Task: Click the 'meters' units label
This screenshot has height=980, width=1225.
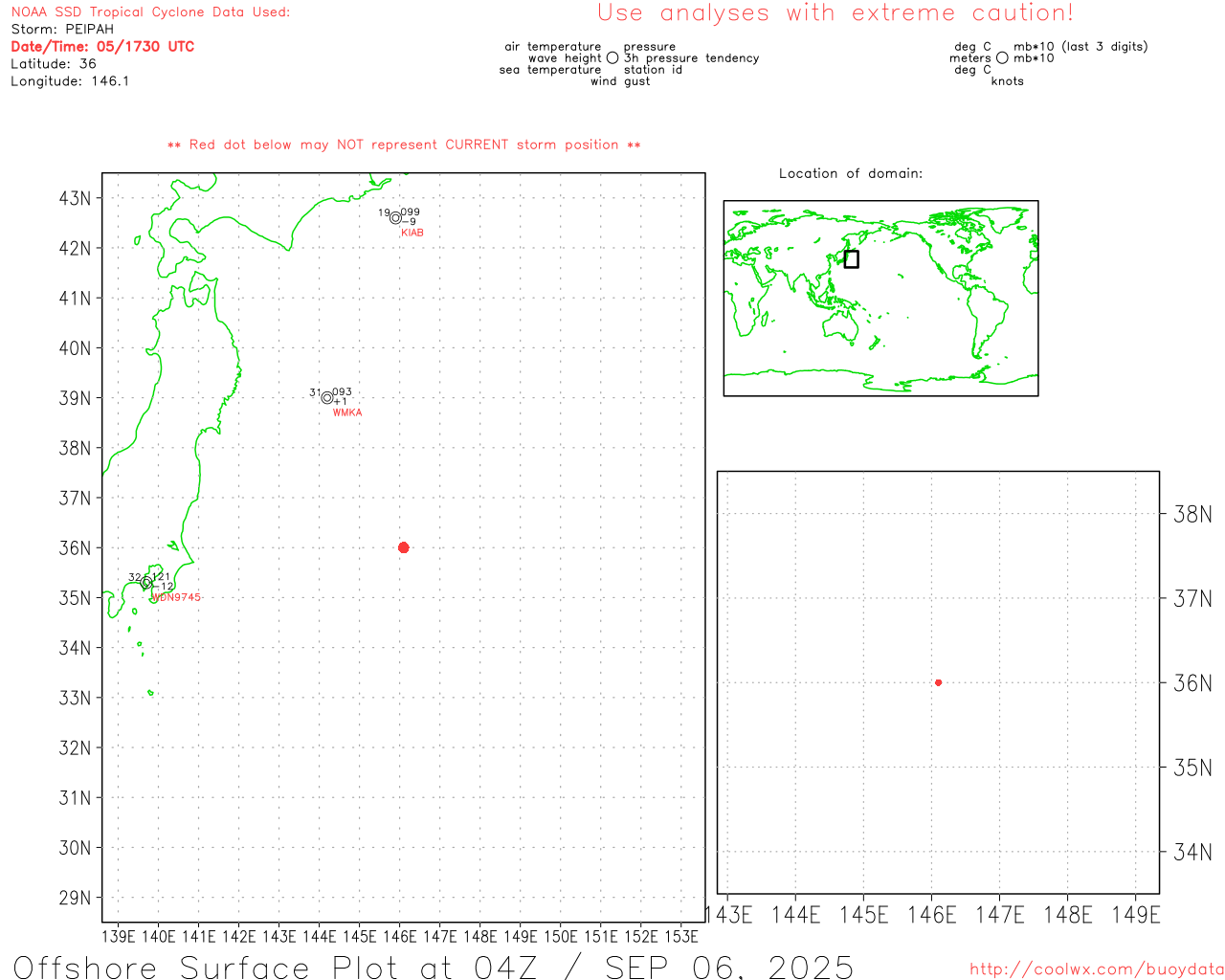Action: tap(970, 58)
